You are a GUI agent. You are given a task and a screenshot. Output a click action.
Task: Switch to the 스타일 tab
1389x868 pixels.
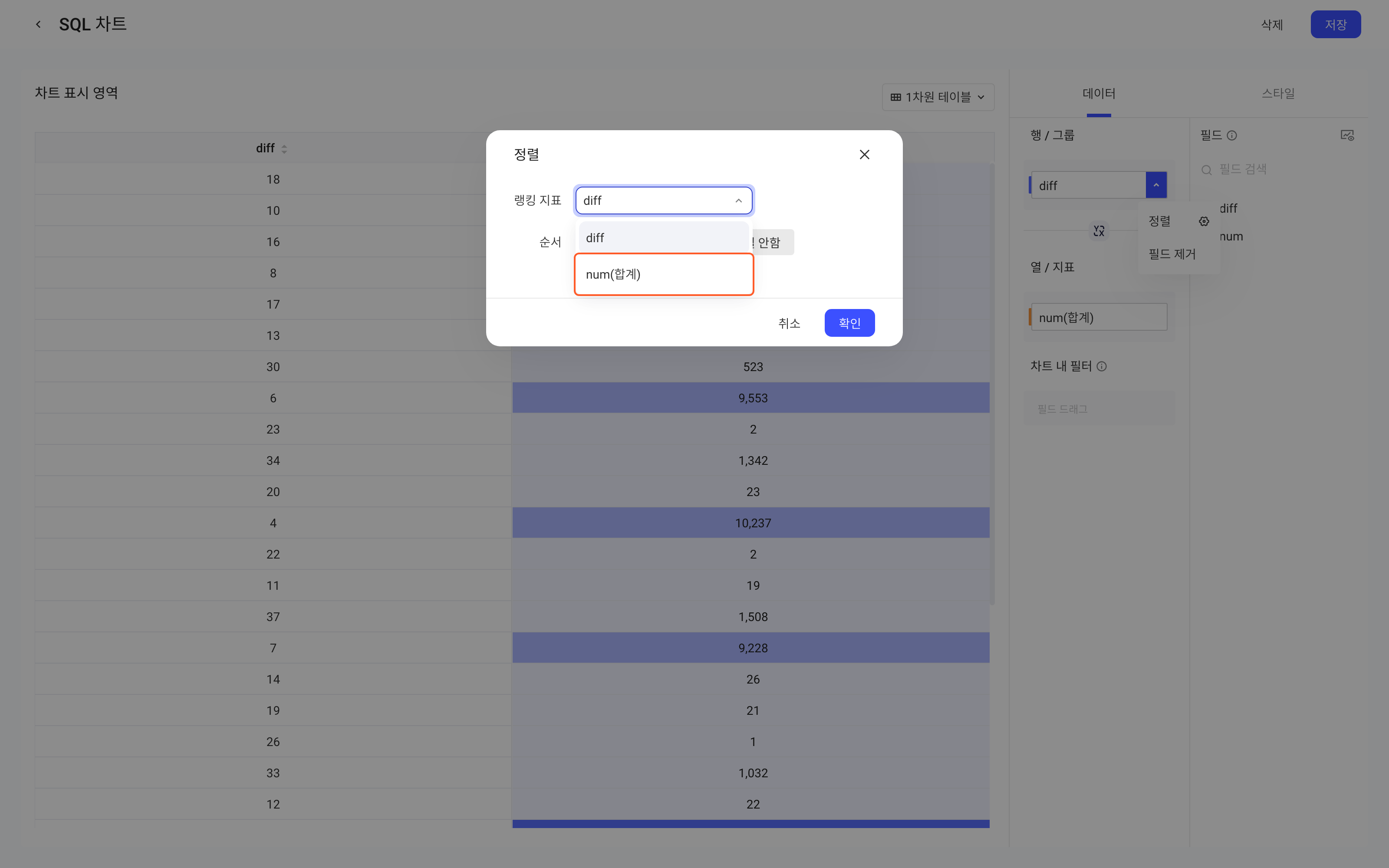click(1277, 94)
